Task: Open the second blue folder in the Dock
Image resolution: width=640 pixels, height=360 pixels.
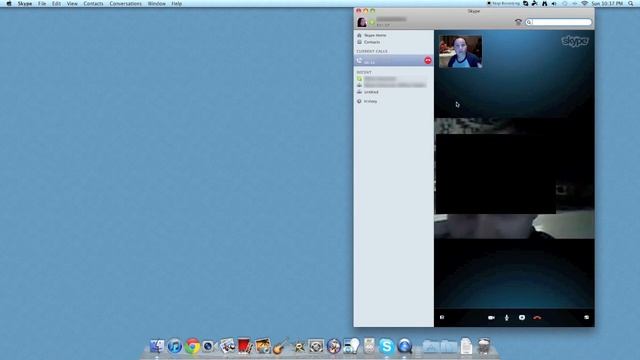Action: pyautogui.click(x=449, y=347)
